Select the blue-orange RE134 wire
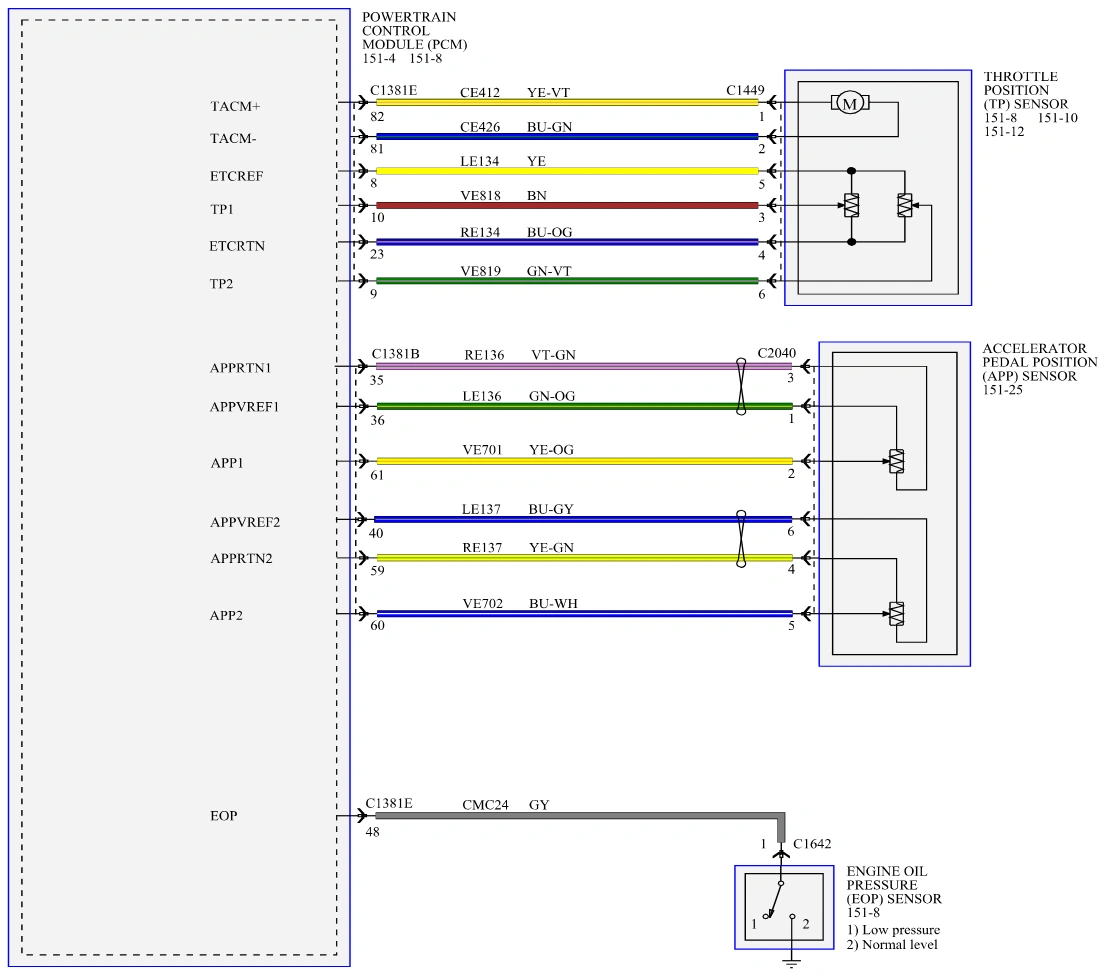This screenshot has width=1104, height=975. (567, 241)
